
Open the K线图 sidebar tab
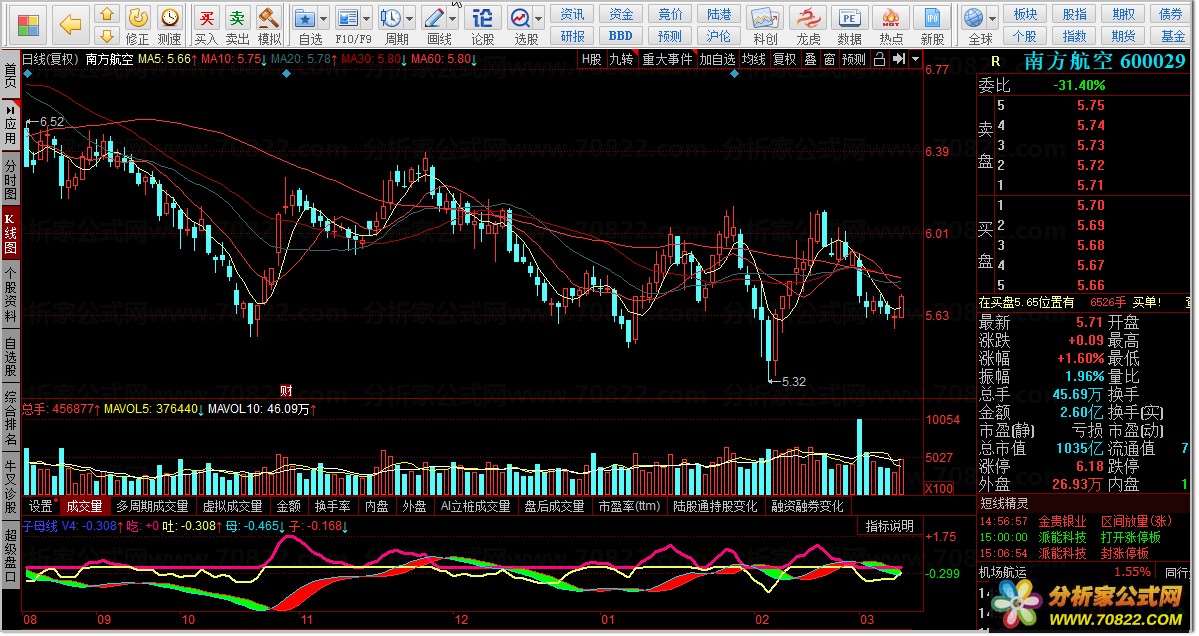point(10,235)
